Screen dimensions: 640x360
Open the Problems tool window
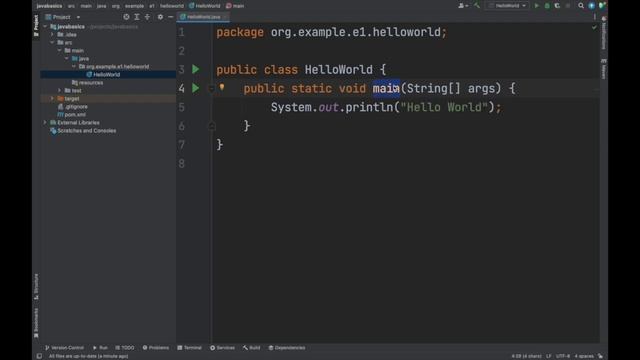click(156, 348)
